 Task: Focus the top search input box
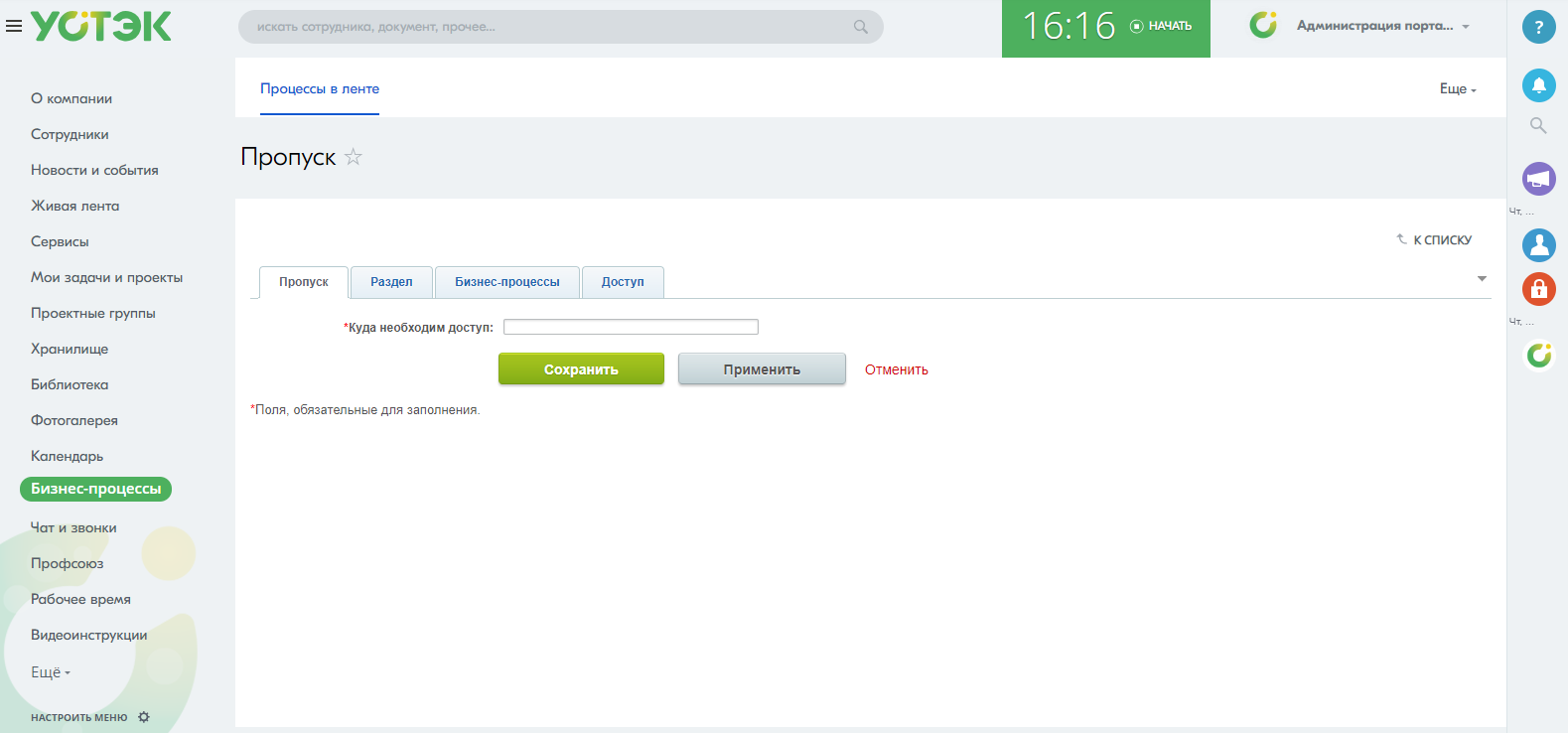561,27
